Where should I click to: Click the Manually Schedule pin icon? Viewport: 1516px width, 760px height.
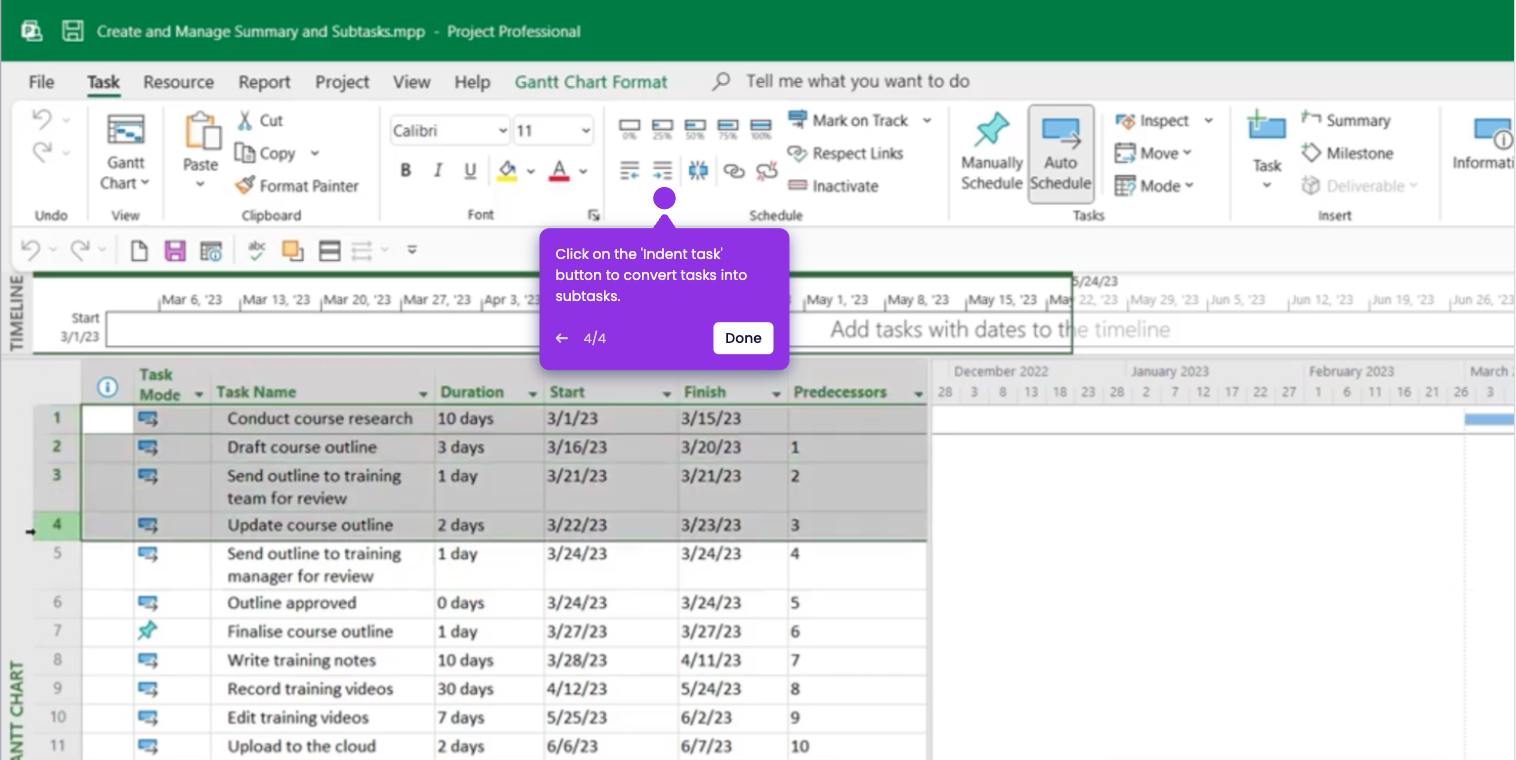pos(992,130)
